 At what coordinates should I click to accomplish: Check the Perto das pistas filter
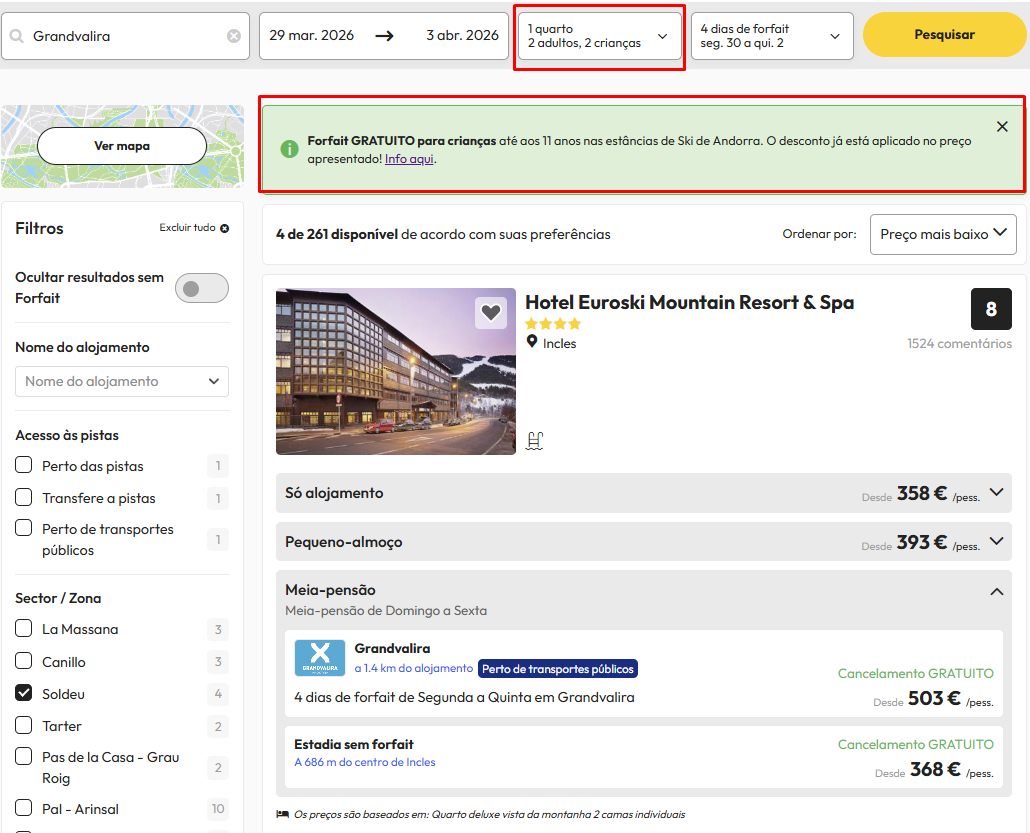pos(24,465)
